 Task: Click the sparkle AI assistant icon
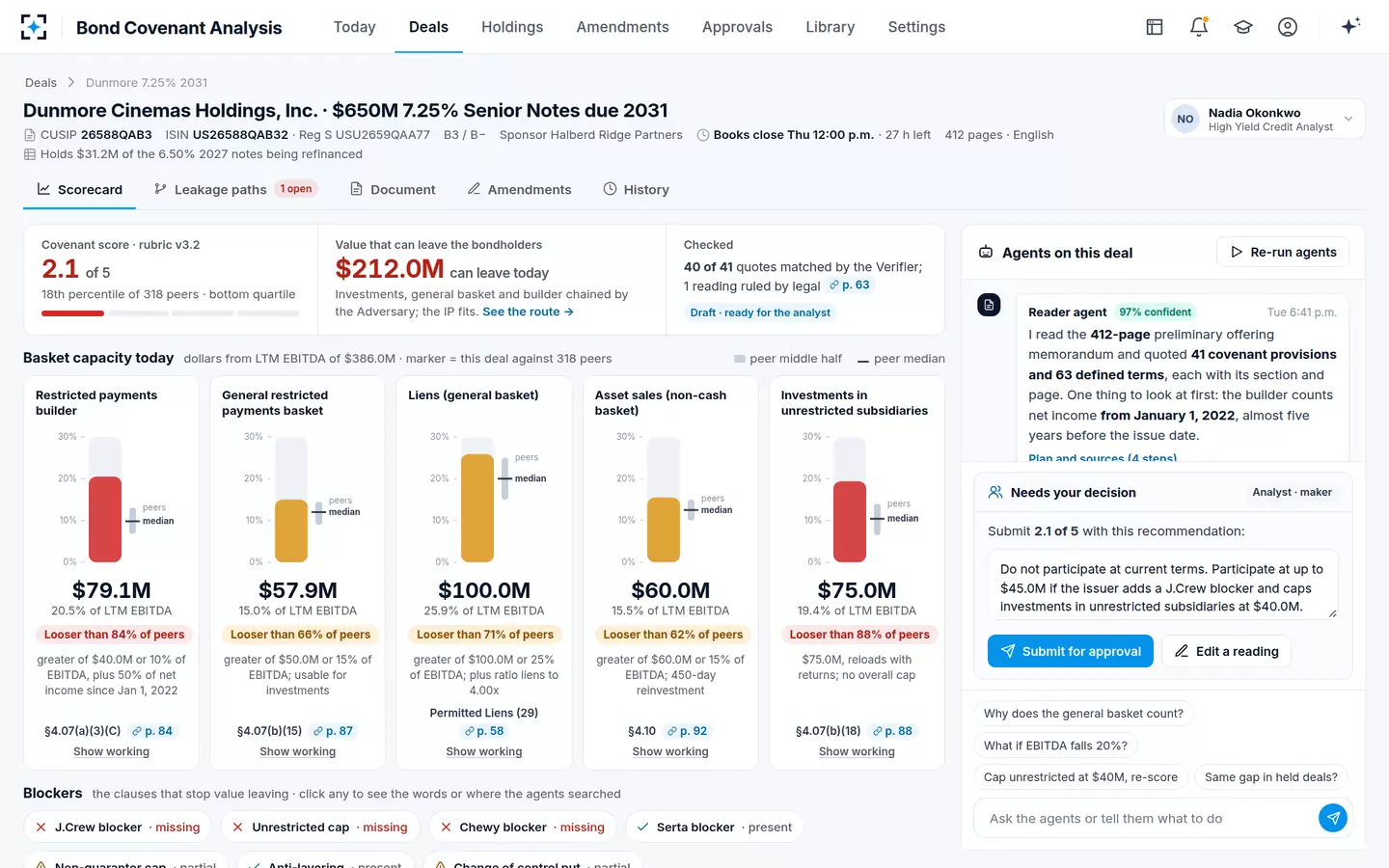[1350, 26]
